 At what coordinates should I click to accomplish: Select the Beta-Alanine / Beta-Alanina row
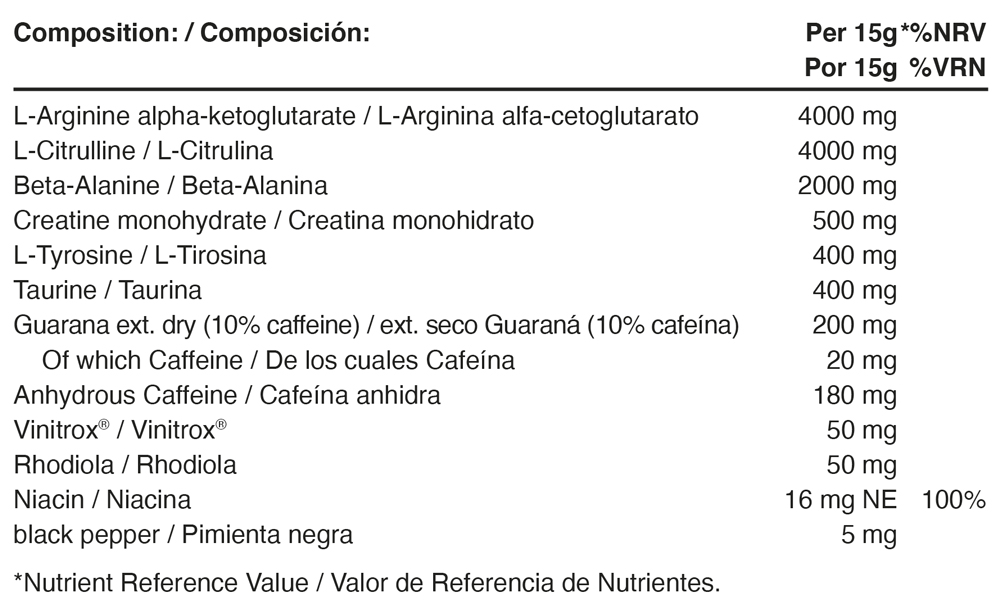(170, 186)
